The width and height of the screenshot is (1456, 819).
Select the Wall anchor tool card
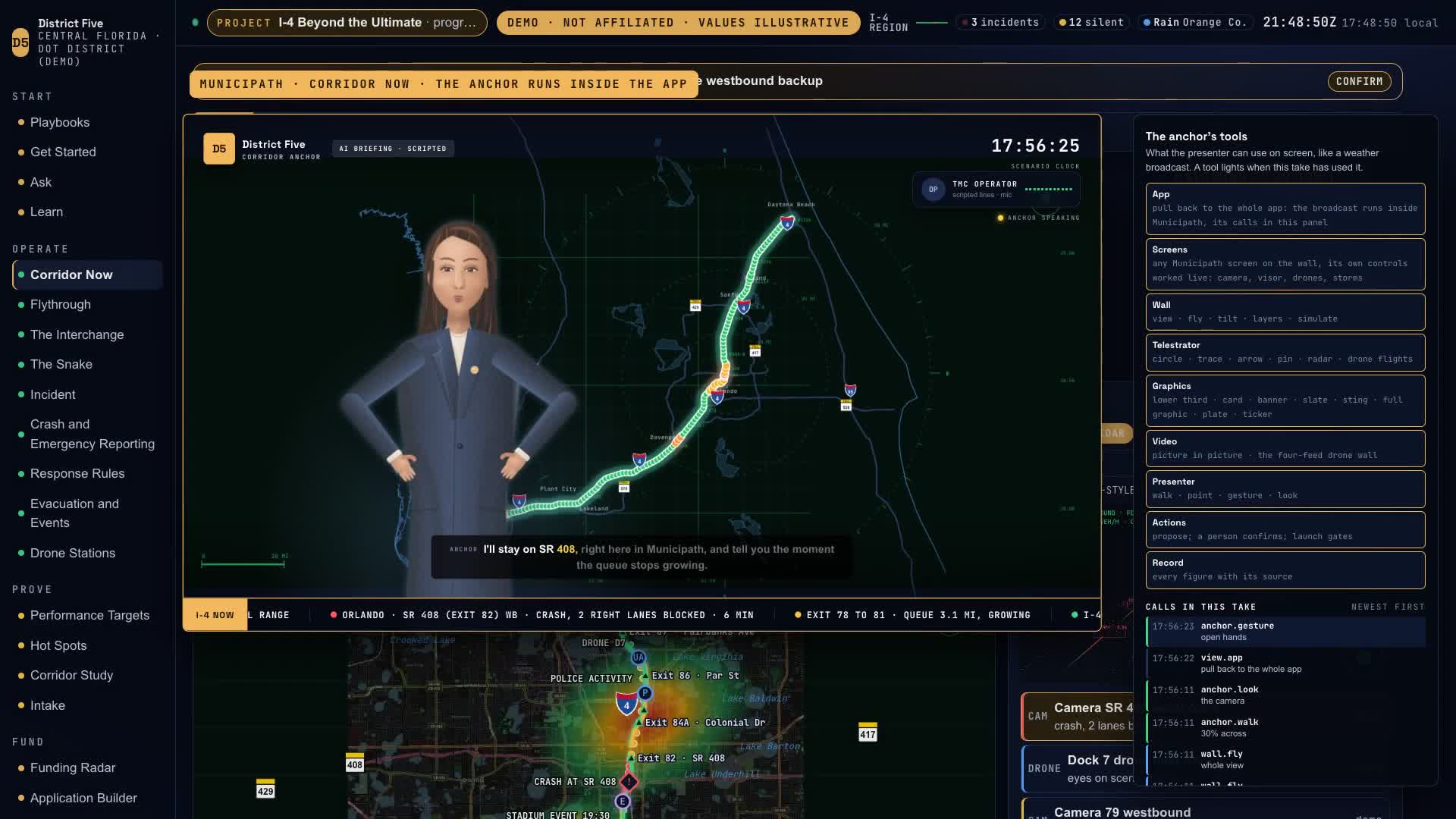tap(1285, 312)
